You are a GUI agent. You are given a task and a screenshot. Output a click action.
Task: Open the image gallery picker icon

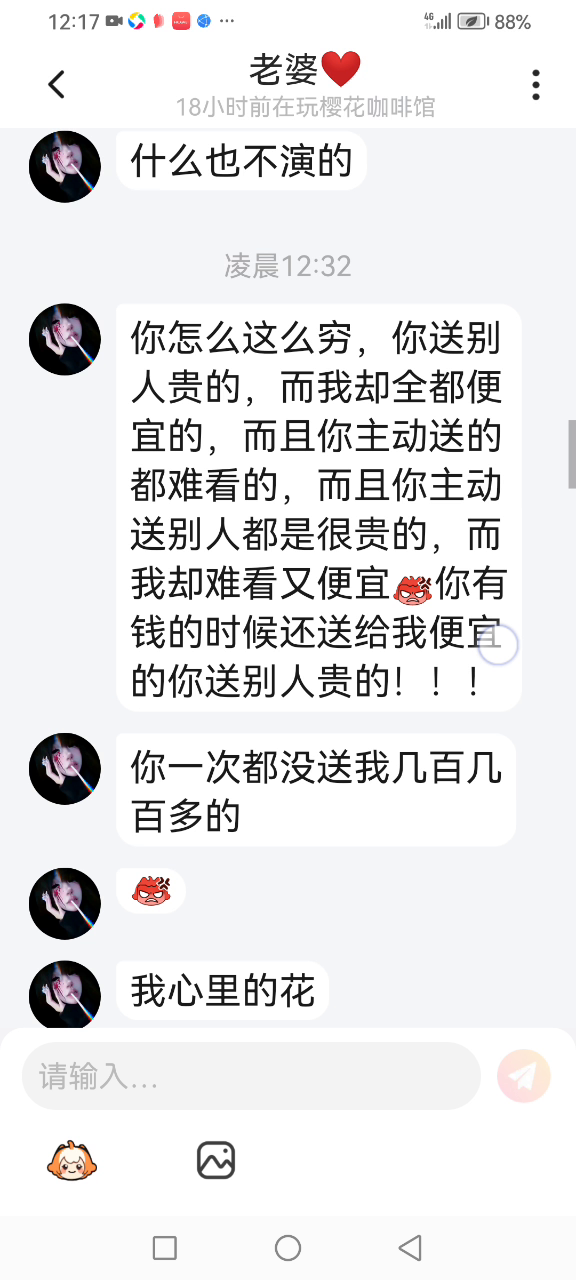(x=216, y=1160)
